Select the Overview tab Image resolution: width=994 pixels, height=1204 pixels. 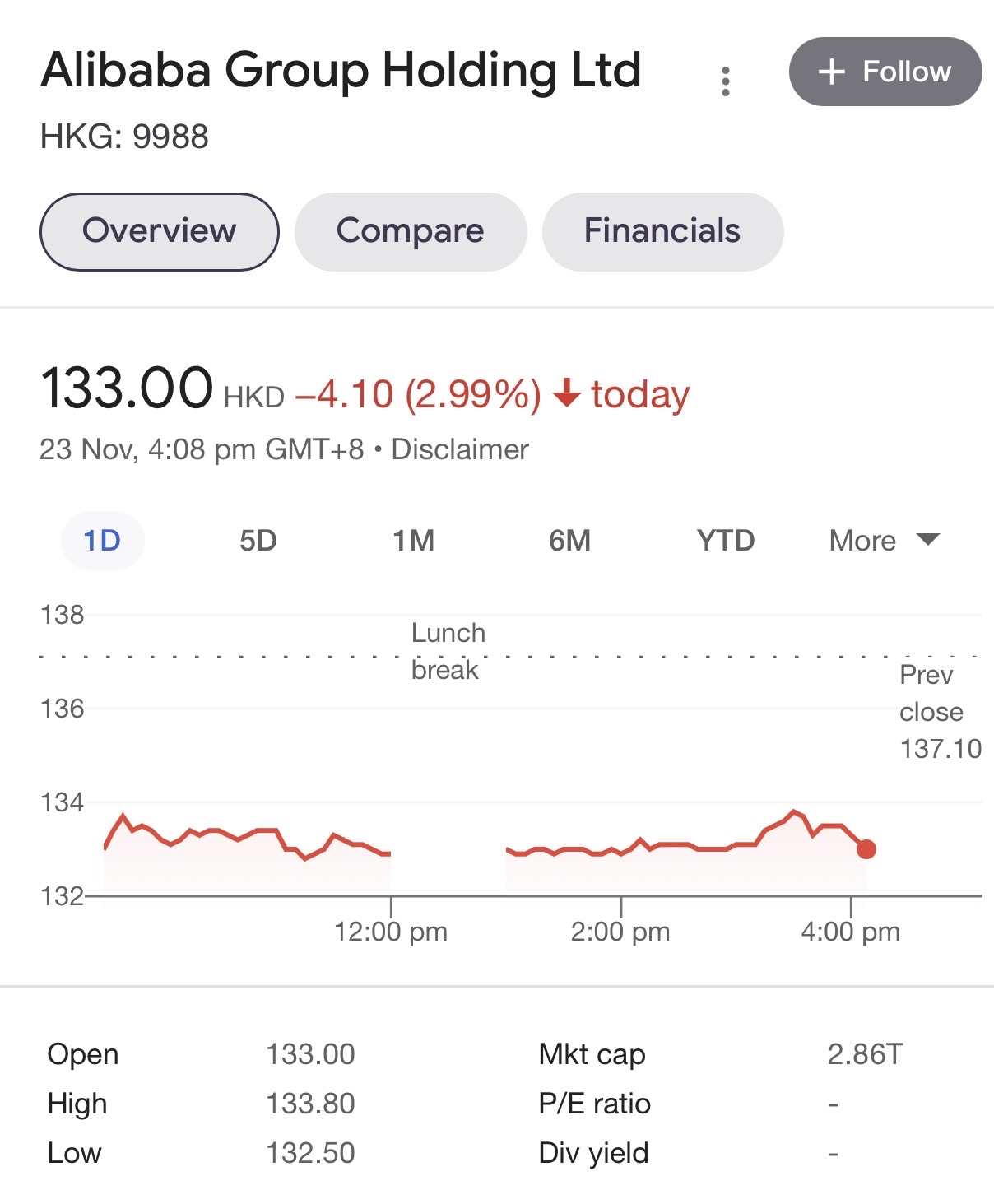[160, 231]
